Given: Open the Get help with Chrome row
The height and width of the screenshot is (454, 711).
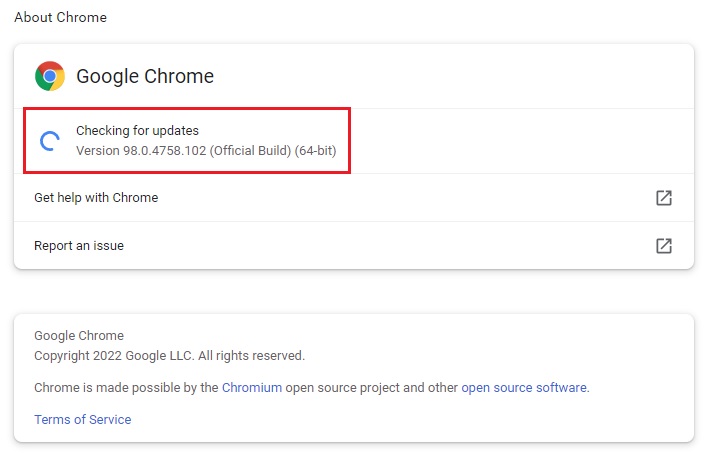Looking at the screenshot, I should tap(96, 198).
